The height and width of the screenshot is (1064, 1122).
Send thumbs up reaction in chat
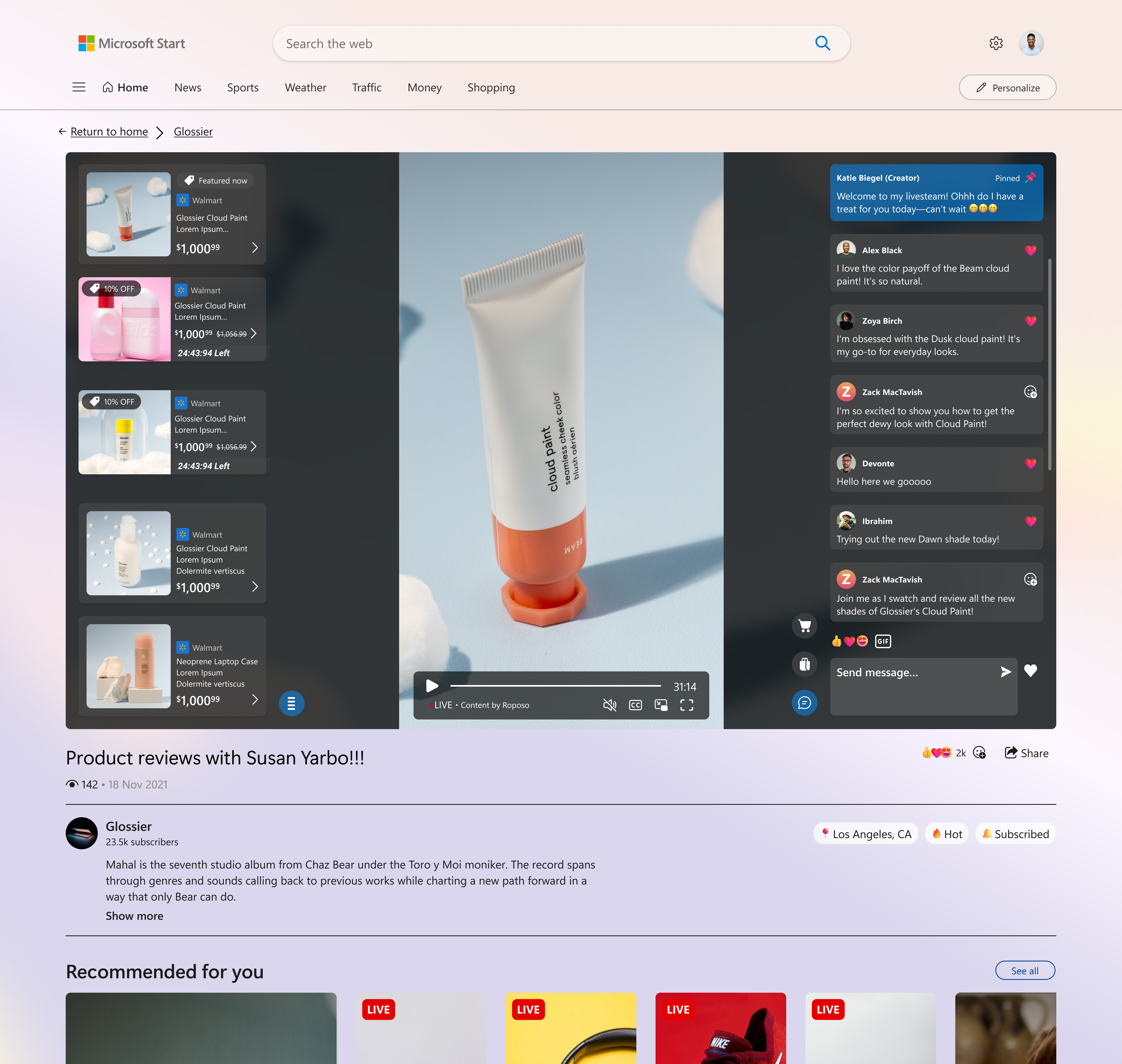tap(837, 641)
